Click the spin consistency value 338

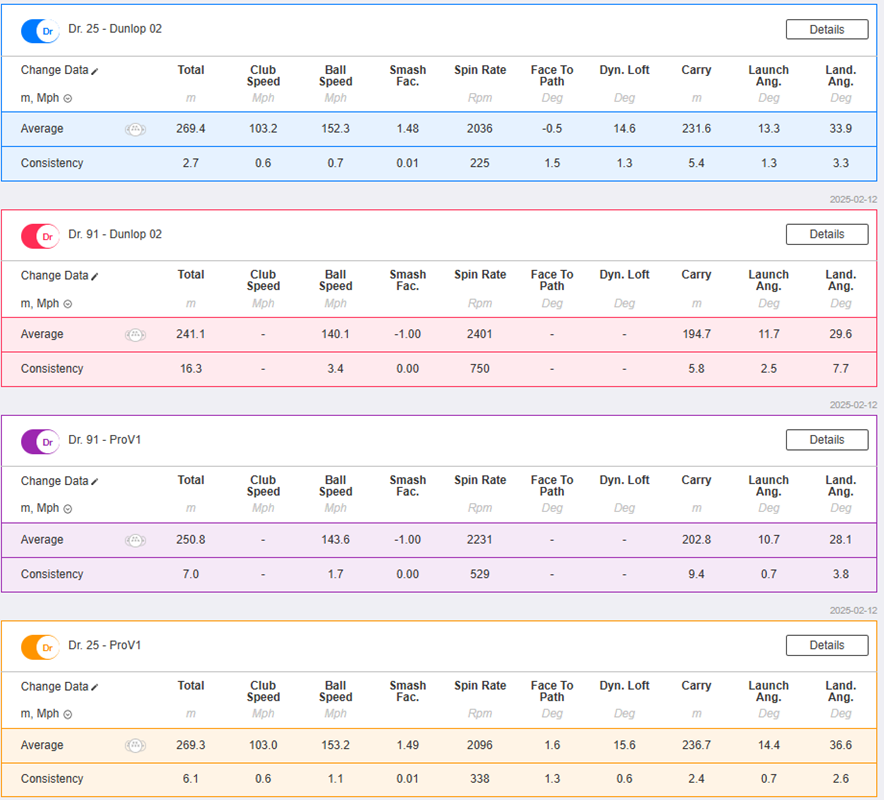tap(480, 779)
